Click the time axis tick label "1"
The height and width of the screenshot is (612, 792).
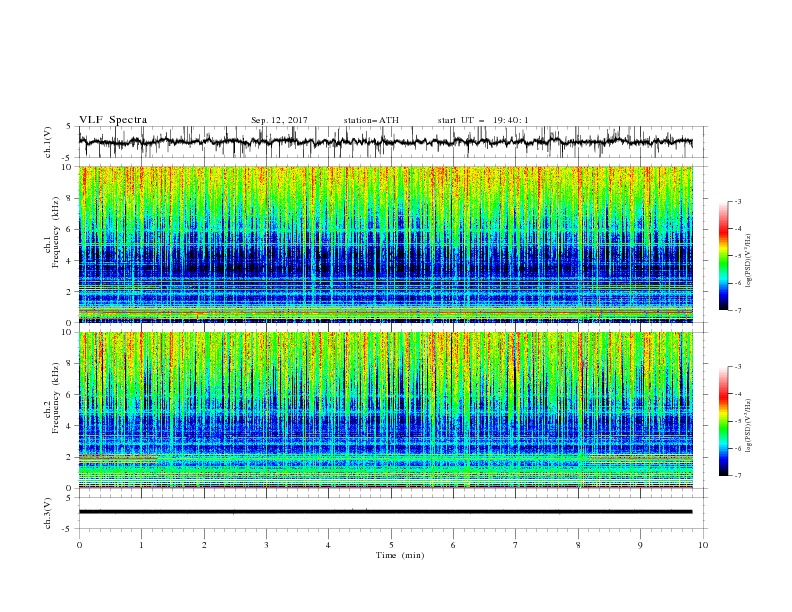(141, 545)
